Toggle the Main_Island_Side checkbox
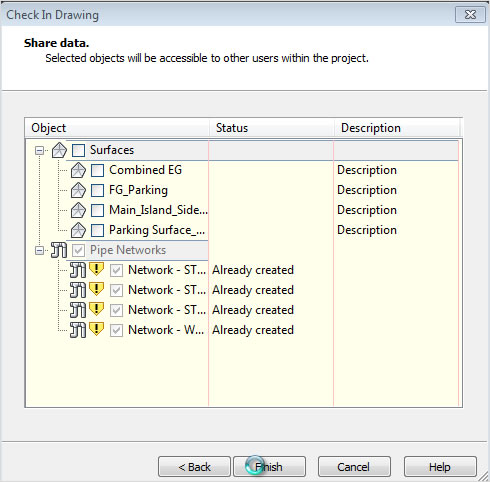490x482 pixels. click(97, 210)
